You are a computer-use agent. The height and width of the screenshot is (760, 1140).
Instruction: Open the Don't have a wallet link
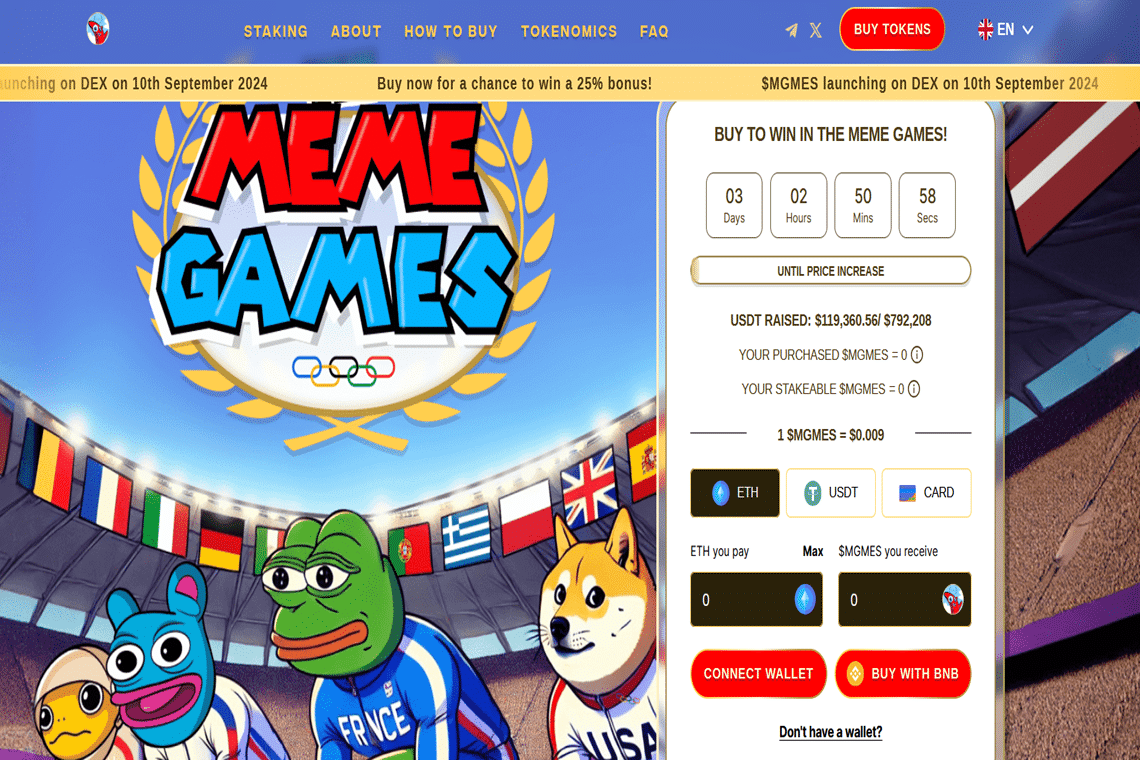click(x=830, y=732)
